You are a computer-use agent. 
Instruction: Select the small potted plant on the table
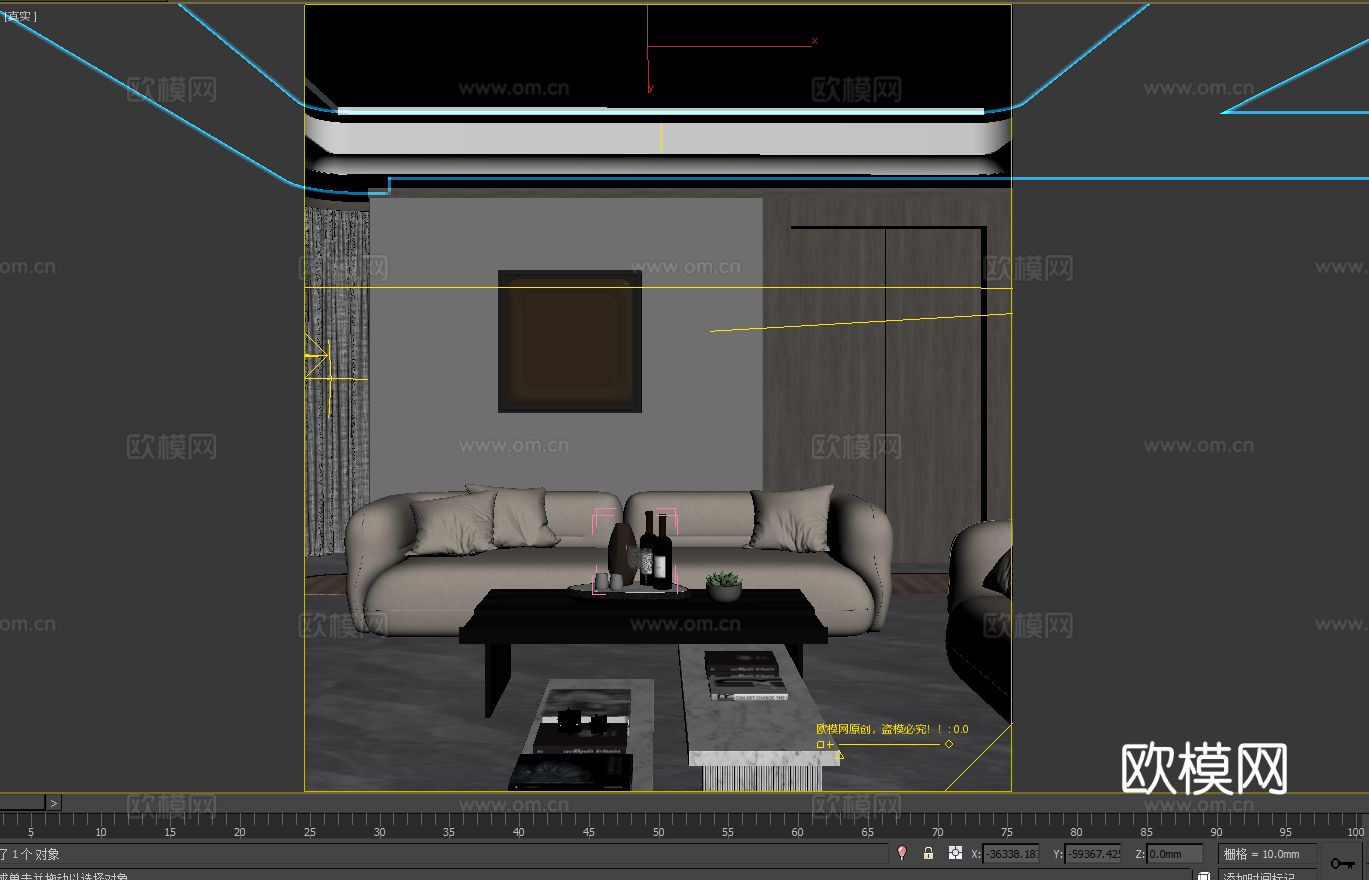(724, 586)
